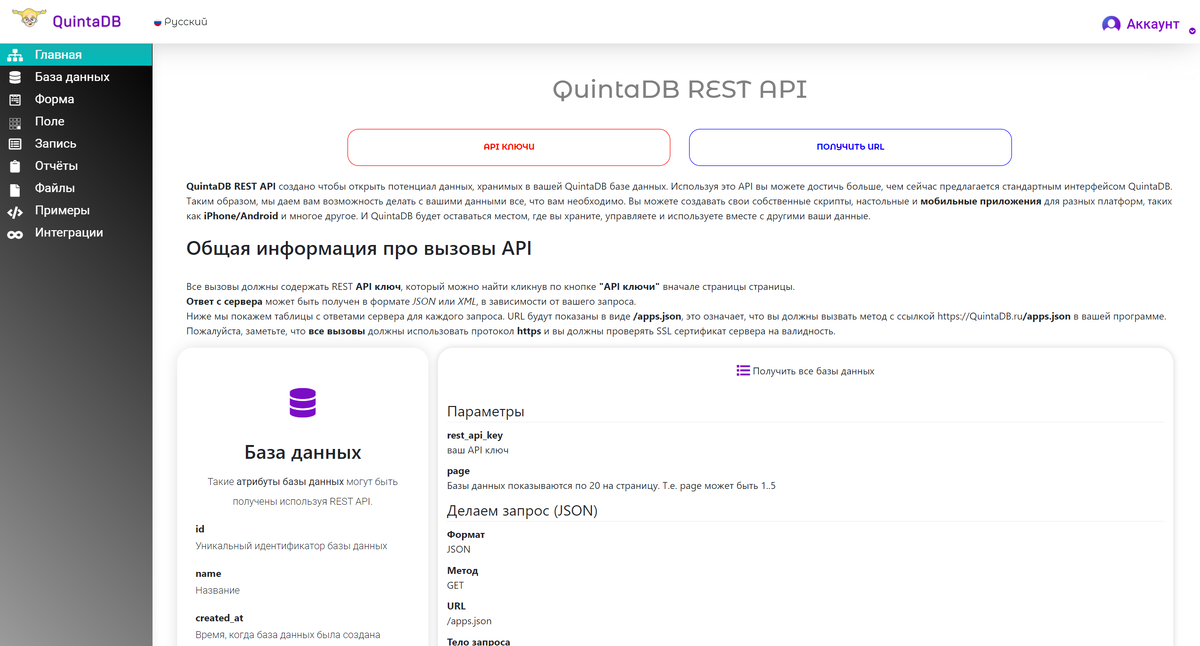Click the QuintaDB owl logo icon
Screen dimensions: 1200x646
tap(28, 20)
